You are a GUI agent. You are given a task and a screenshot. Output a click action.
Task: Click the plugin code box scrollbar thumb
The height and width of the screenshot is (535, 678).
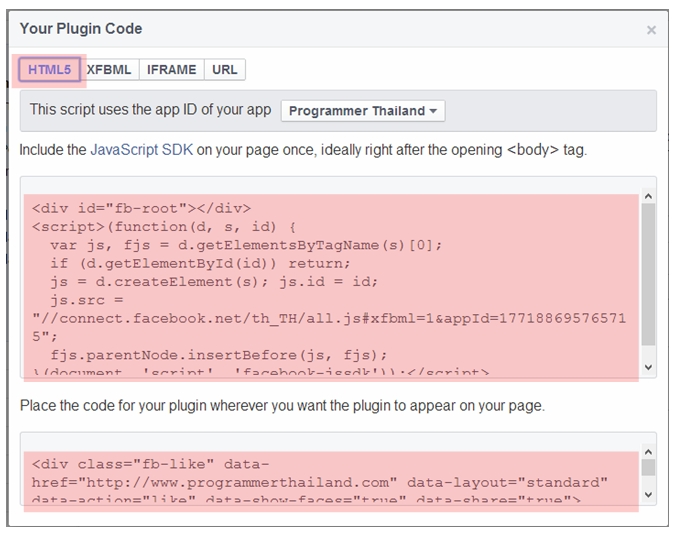click(648, 468)
